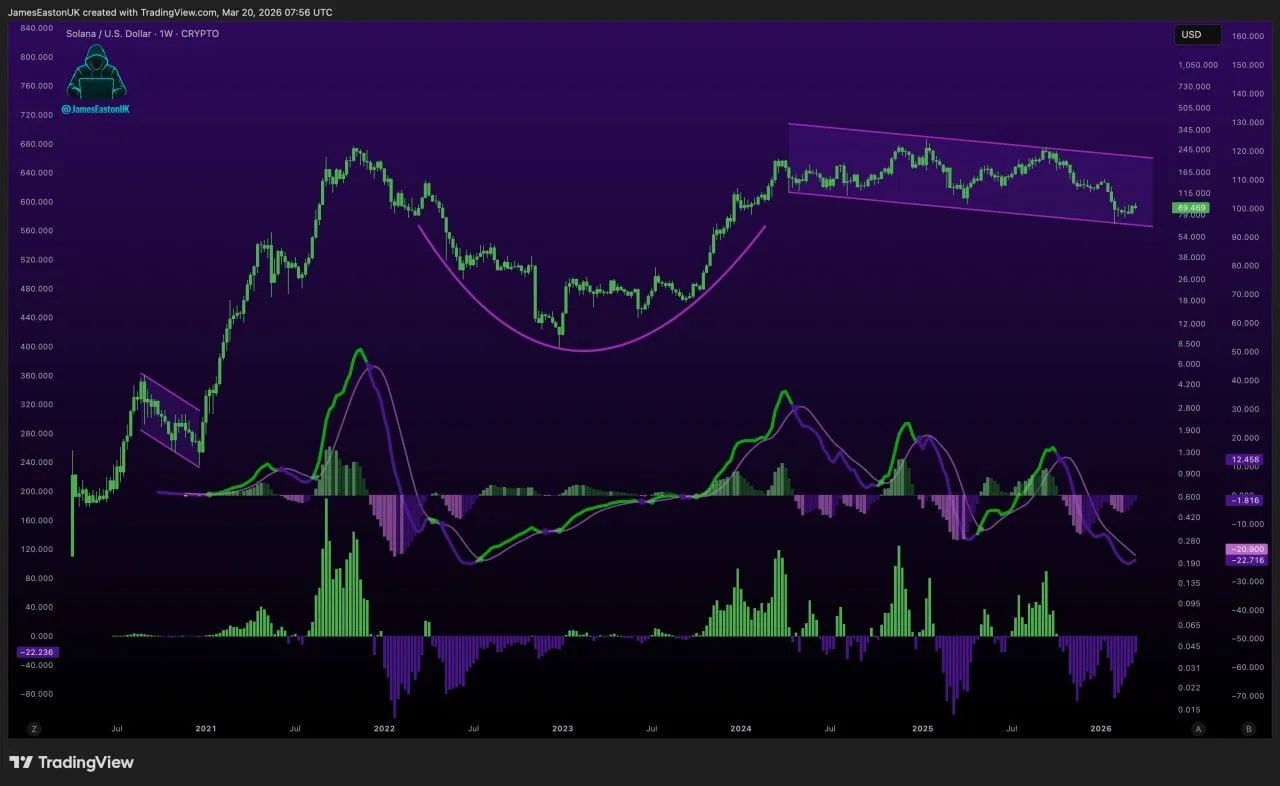The height and width of the screenshot is (786, 1280).
Task: Toggle the USD currency button on the price scale
Action: [1196, 34]
